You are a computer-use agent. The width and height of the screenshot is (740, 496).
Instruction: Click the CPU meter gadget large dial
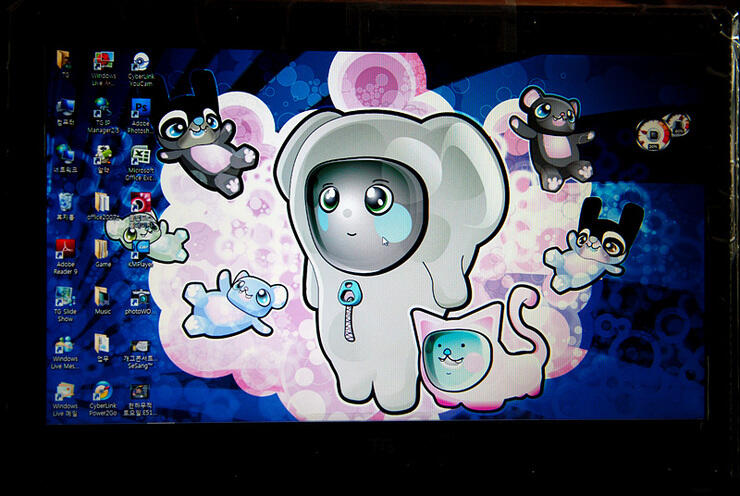tap(653, 135)
